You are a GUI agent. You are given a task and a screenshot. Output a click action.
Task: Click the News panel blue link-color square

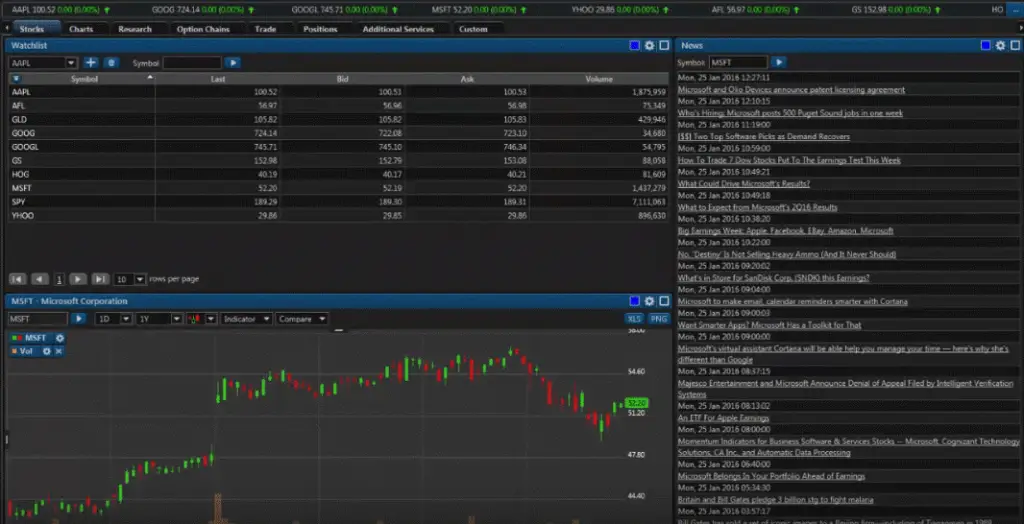986,46
